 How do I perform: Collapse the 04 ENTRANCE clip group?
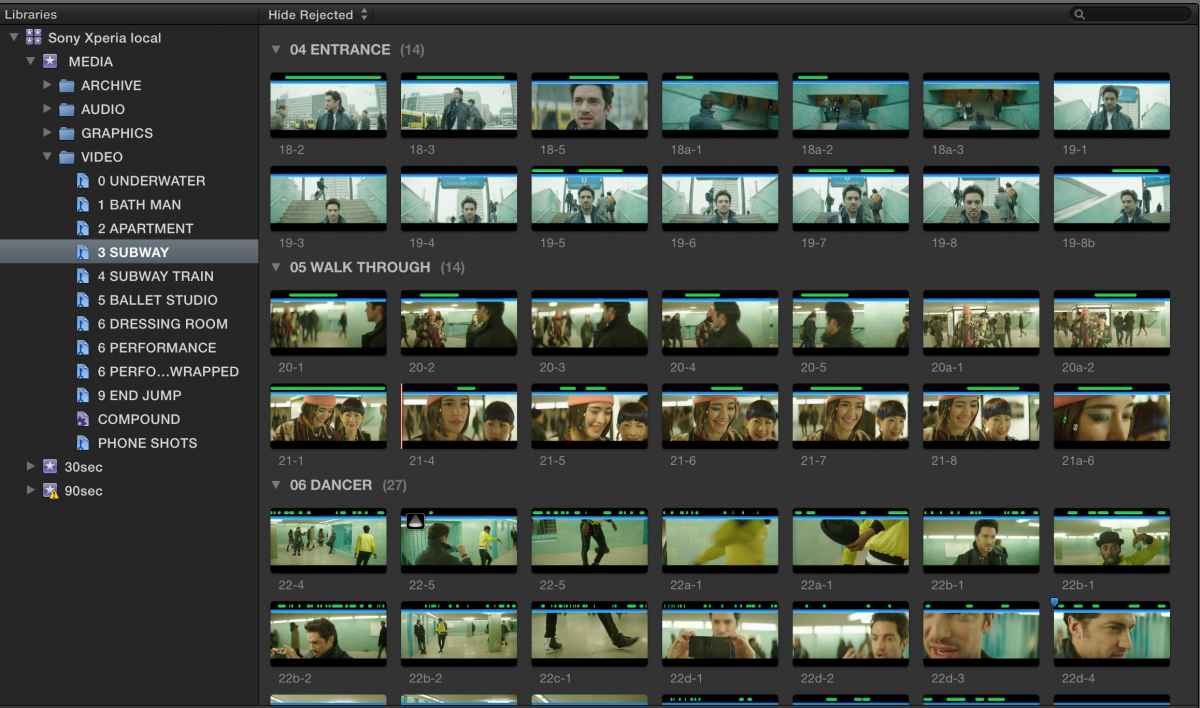click(x=277, y=49)
